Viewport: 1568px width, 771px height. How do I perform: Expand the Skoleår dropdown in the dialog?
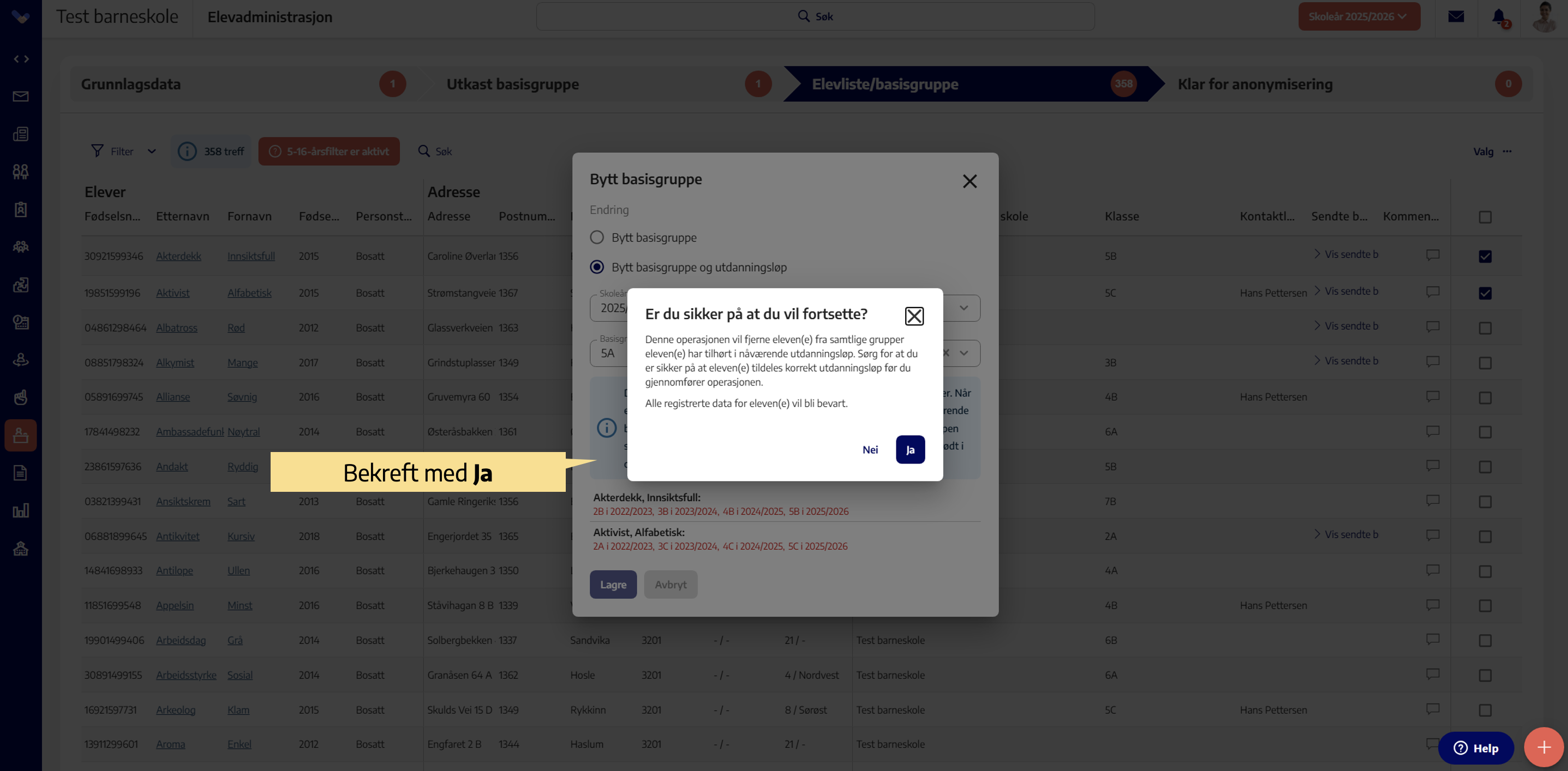click(x=963, y=308)
